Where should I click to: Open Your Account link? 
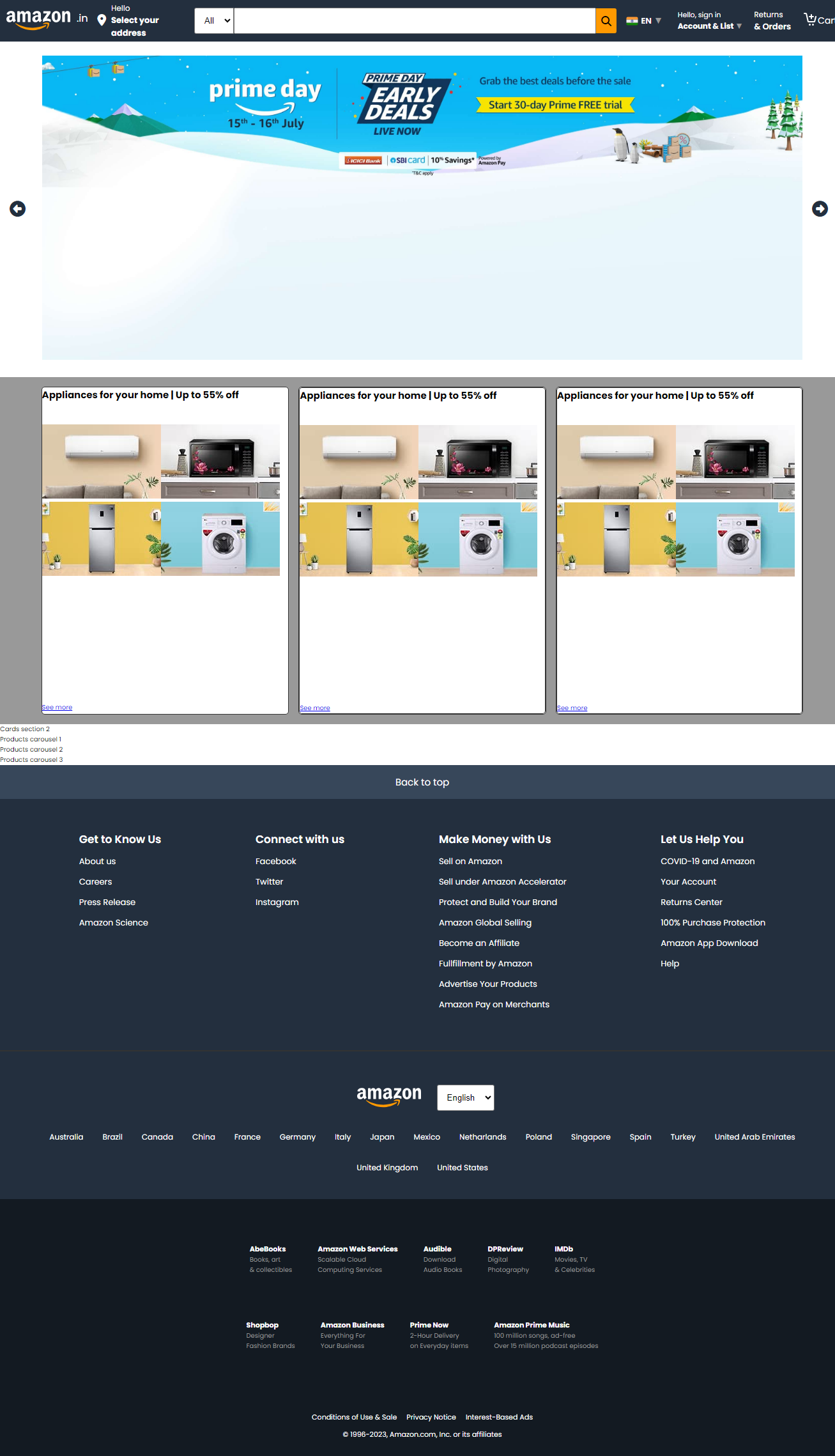click(689, 882)
